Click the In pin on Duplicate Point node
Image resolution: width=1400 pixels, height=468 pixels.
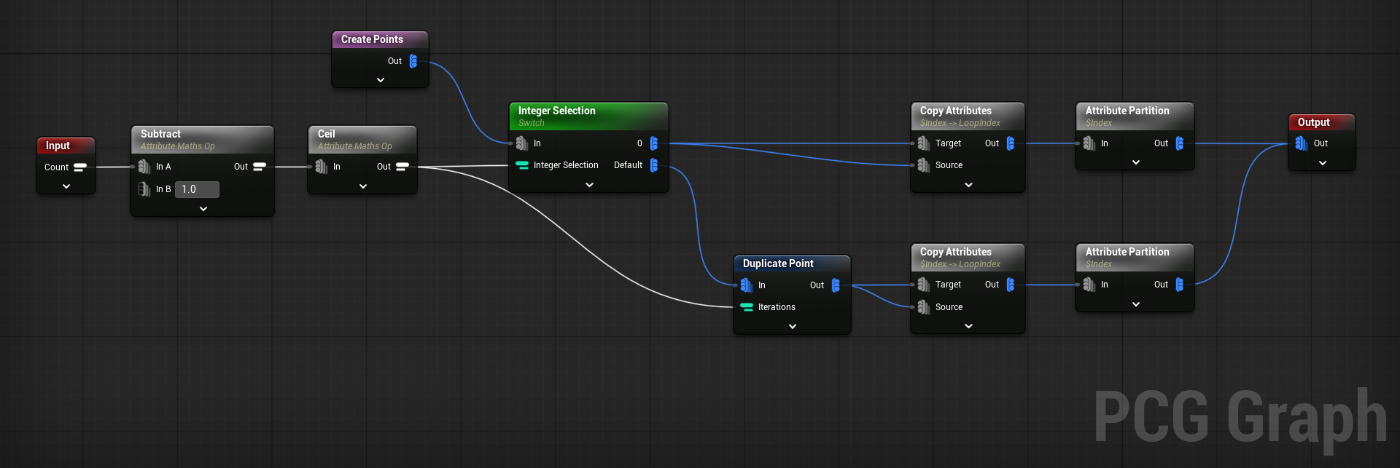746,285
